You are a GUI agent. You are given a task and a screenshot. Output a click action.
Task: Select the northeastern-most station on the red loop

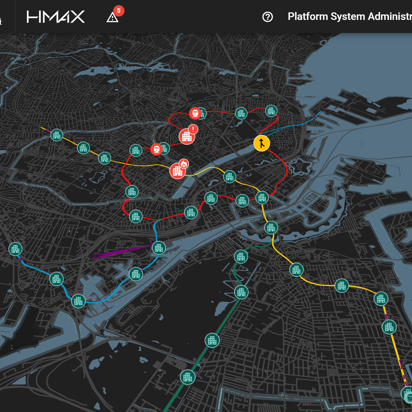click(271, 111)
